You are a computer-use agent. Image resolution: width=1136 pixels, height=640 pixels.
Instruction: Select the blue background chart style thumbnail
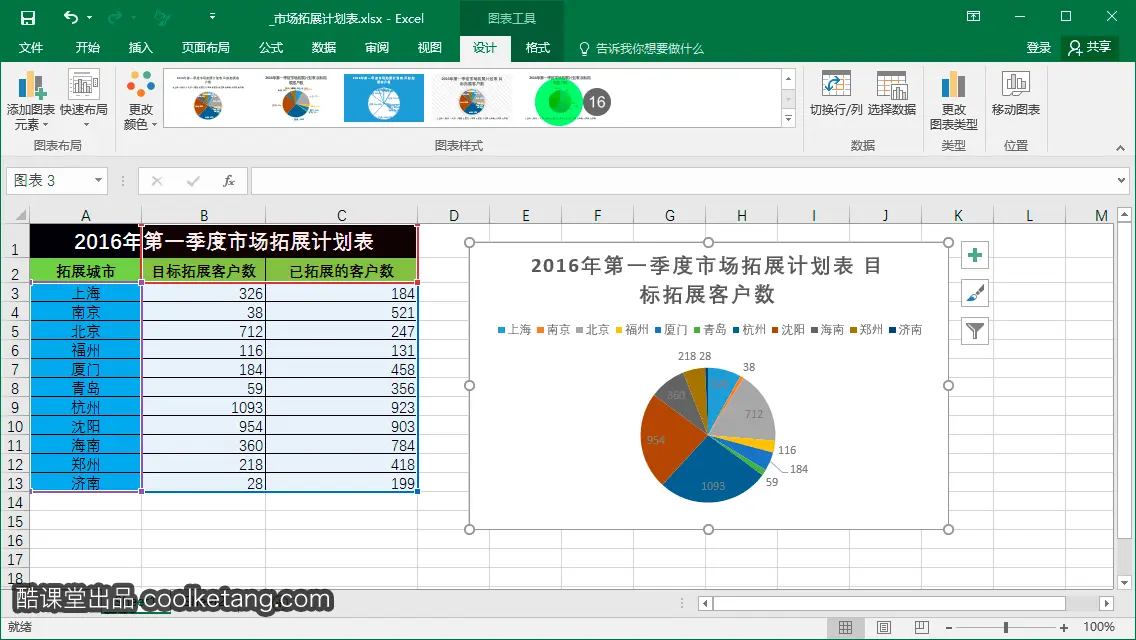pyautogui.click(x=384, y=98)
